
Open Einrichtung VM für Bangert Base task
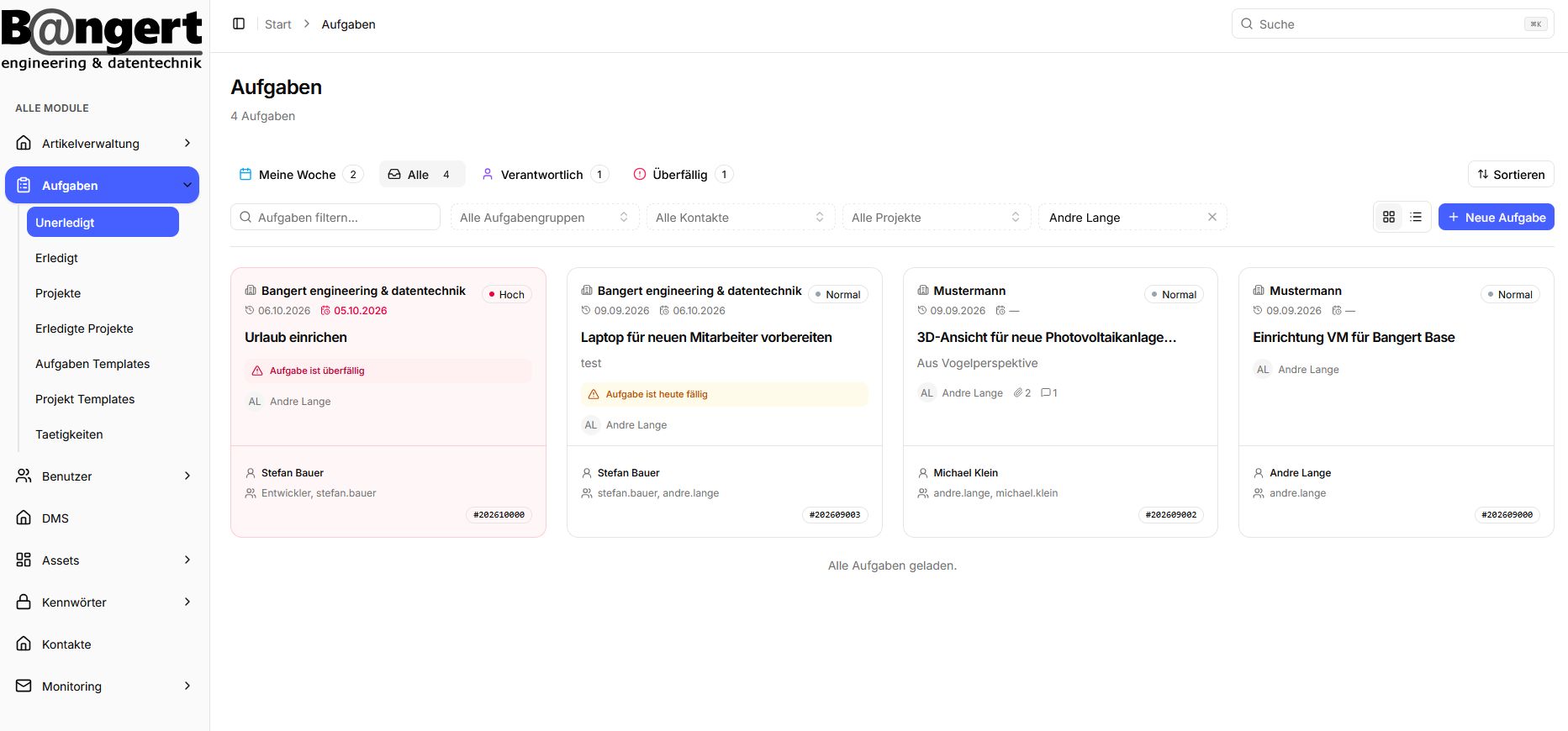[x=1354, y=337]
